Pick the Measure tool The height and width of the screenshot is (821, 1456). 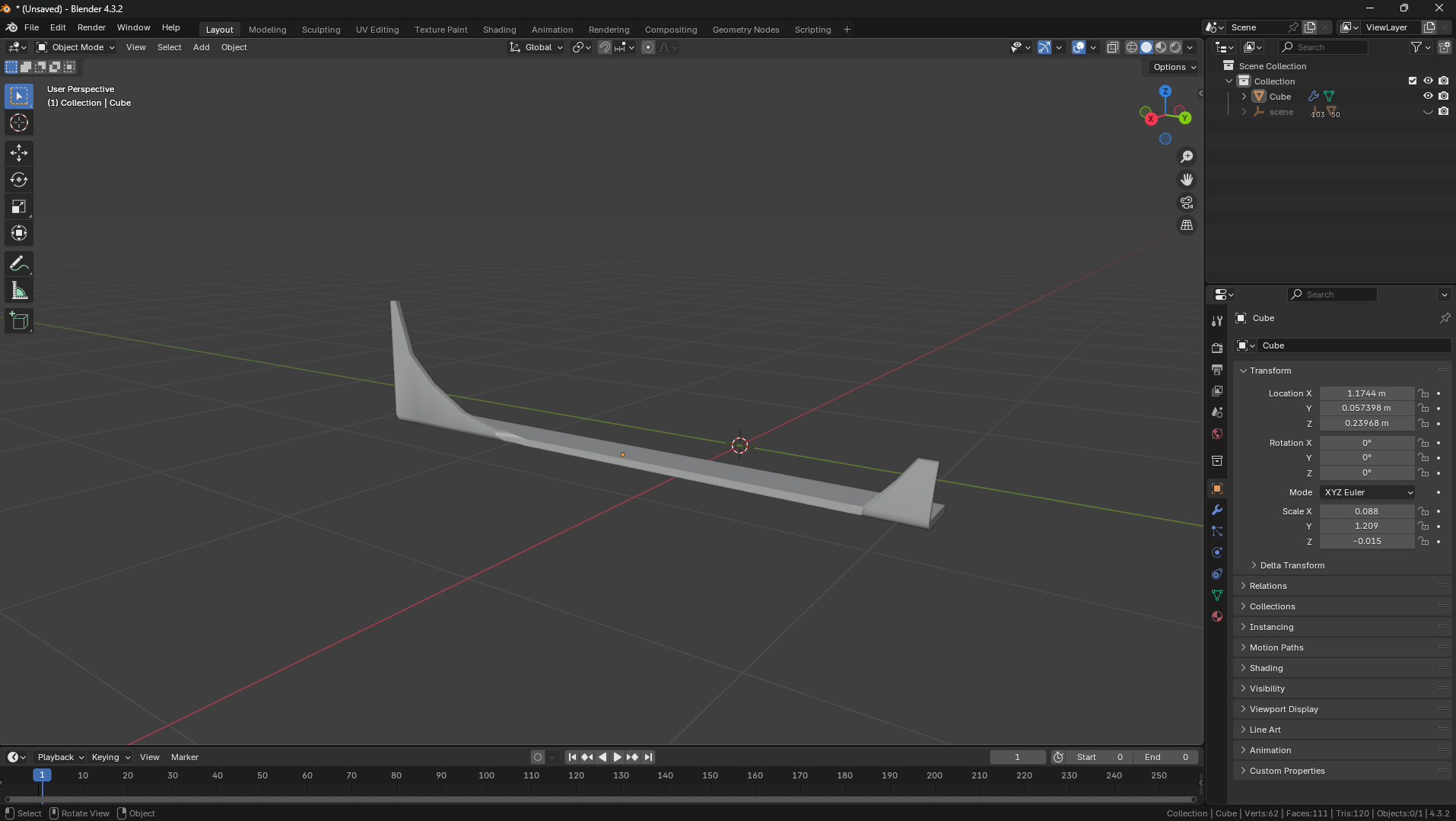[19, 291]
